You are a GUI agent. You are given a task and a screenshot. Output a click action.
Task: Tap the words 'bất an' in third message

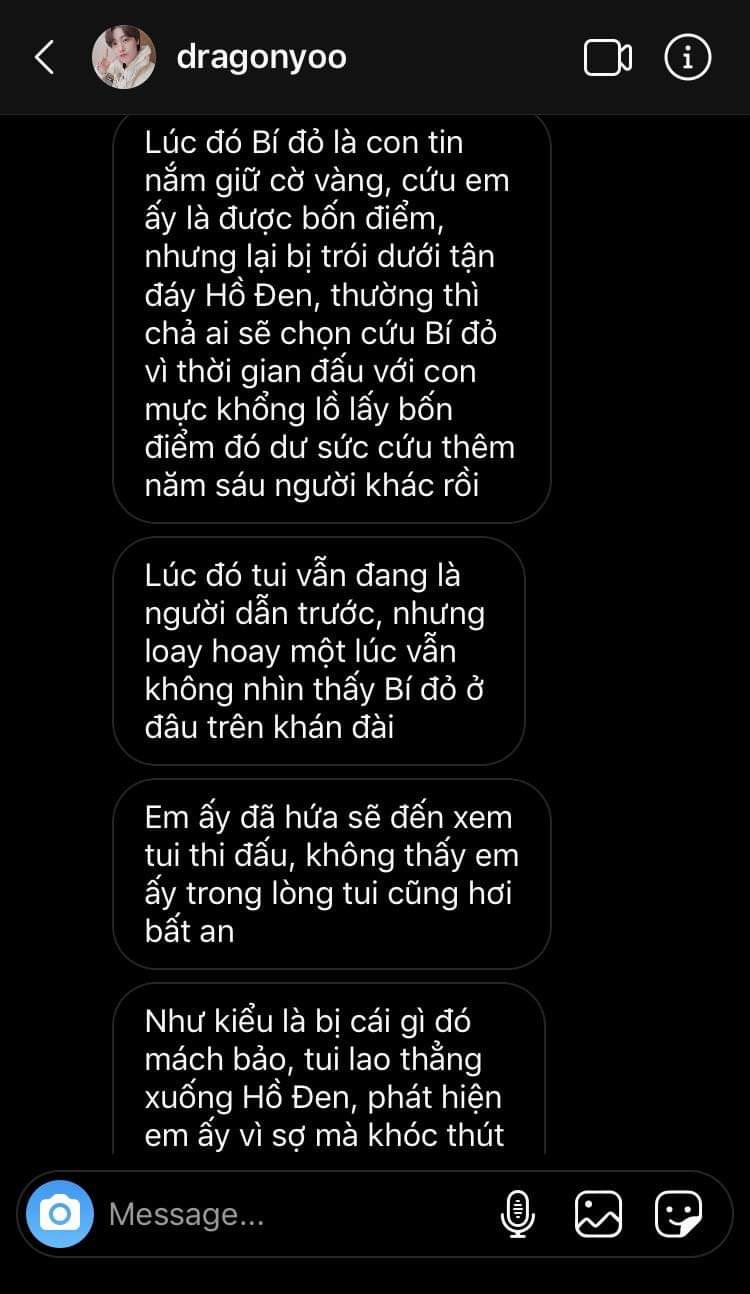(189, 931)
